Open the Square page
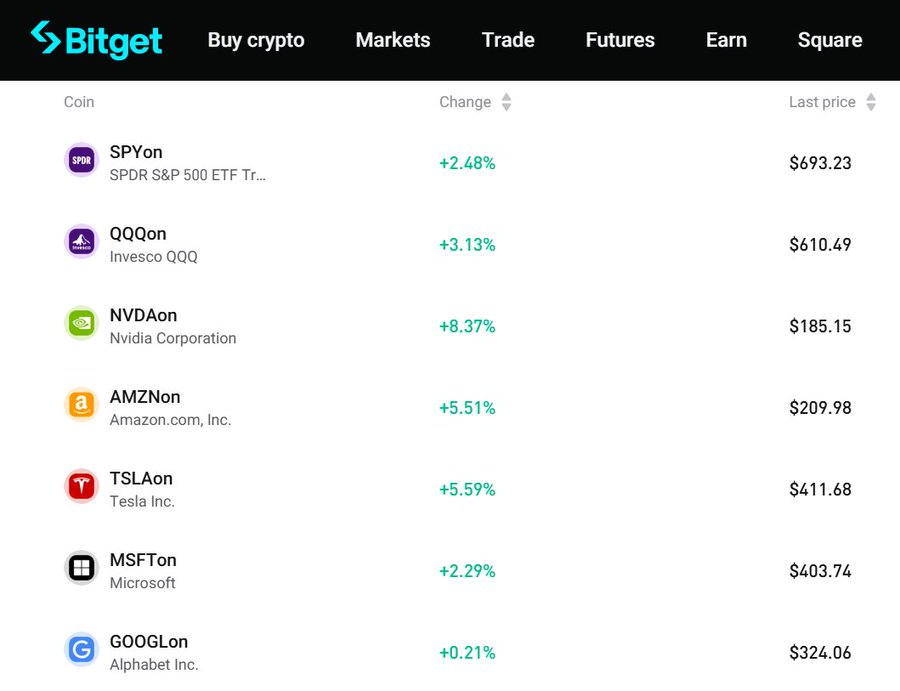900x691 pixels. click(830, 40)
